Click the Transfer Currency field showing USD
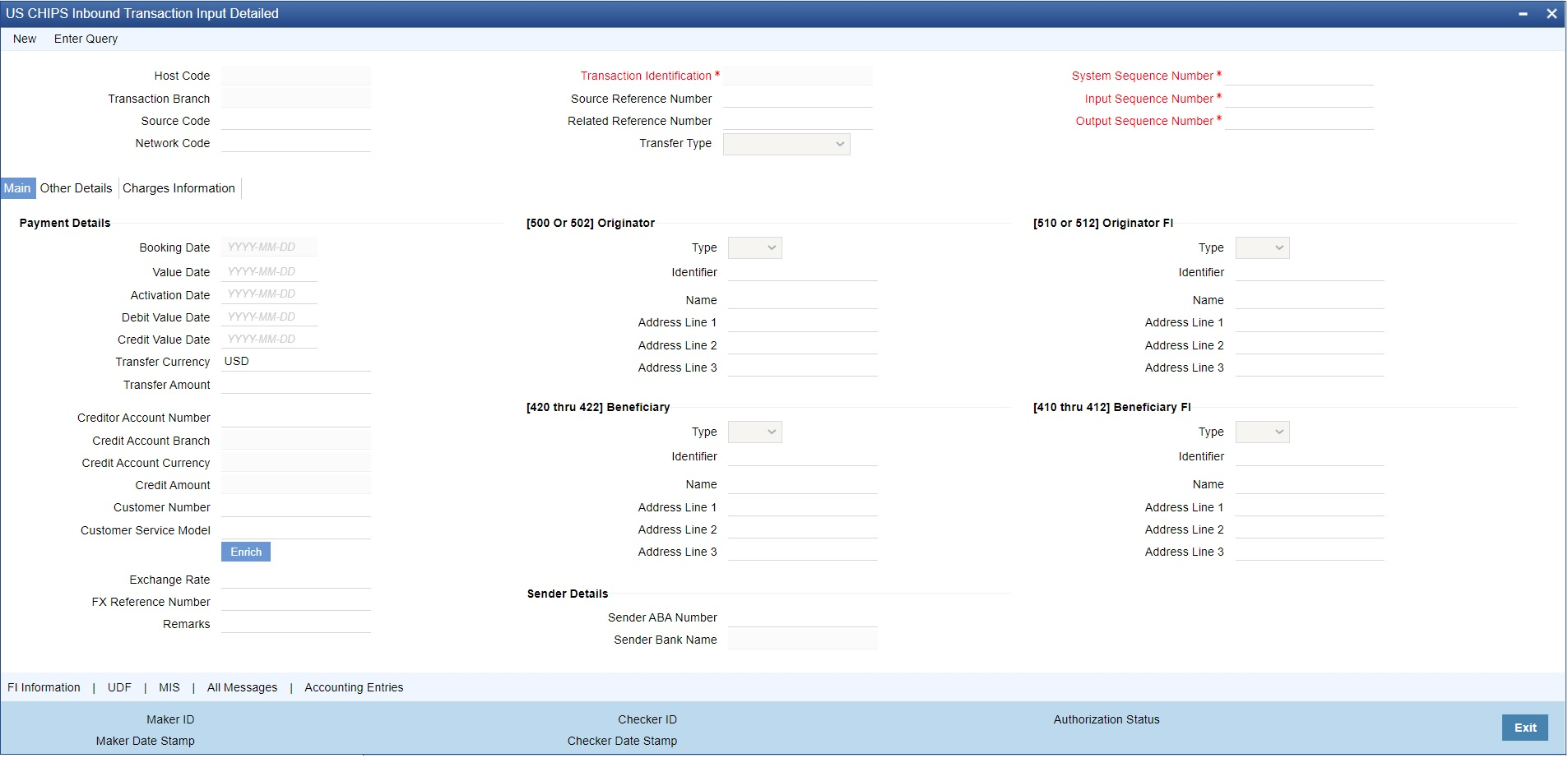The height and width of the screenshot is (758, 1568). coord(296,362)
